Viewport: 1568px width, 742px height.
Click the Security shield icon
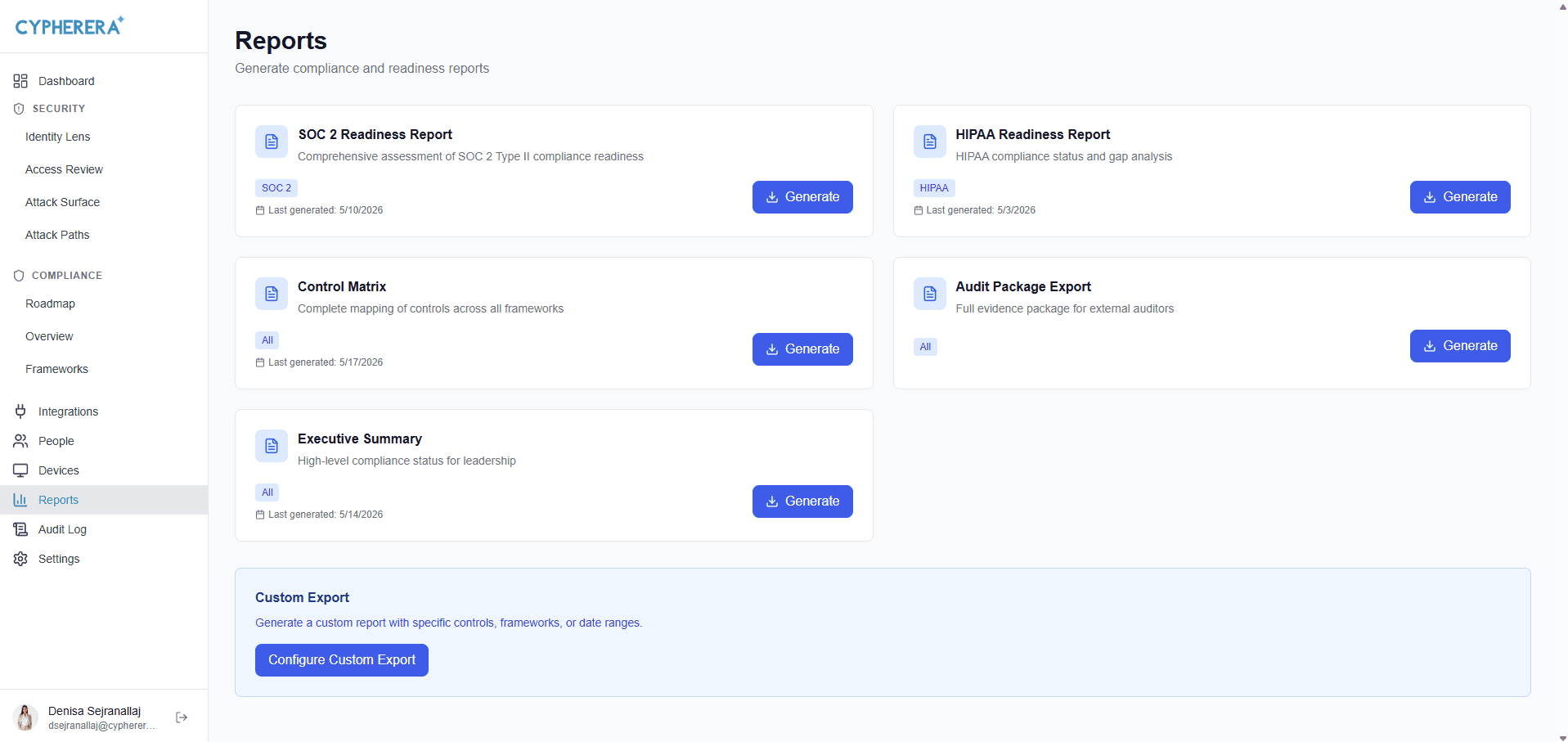tap(19, 109)
